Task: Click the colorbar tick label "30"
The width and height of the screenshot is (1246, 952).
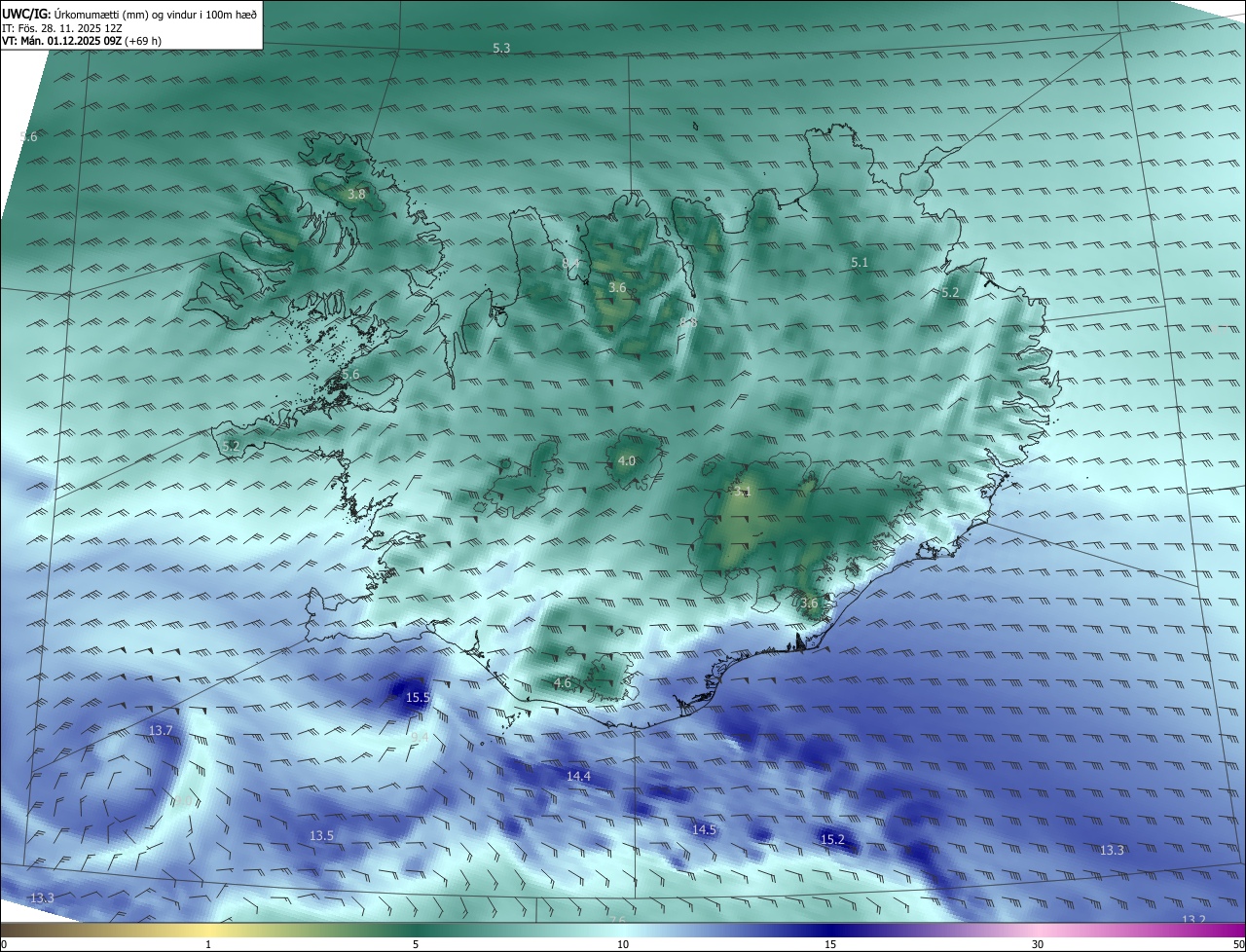Action: [x=1038, y=944]
